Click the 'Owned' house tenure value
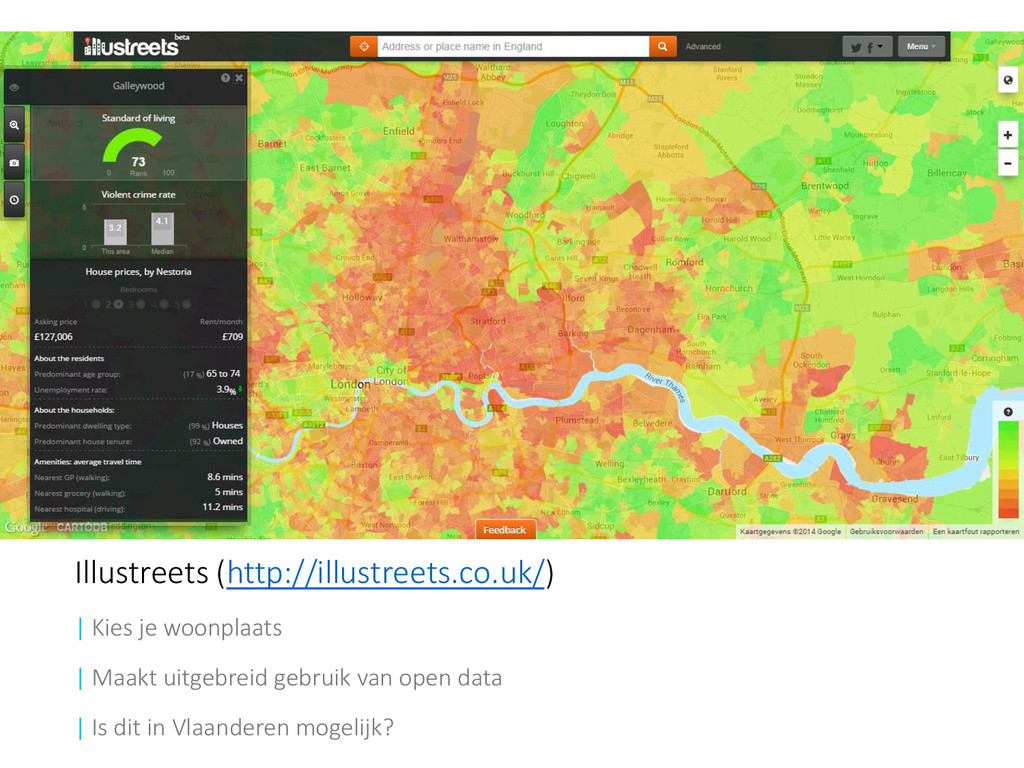Viewport: 1024px width, 768px height. (228, 441)
